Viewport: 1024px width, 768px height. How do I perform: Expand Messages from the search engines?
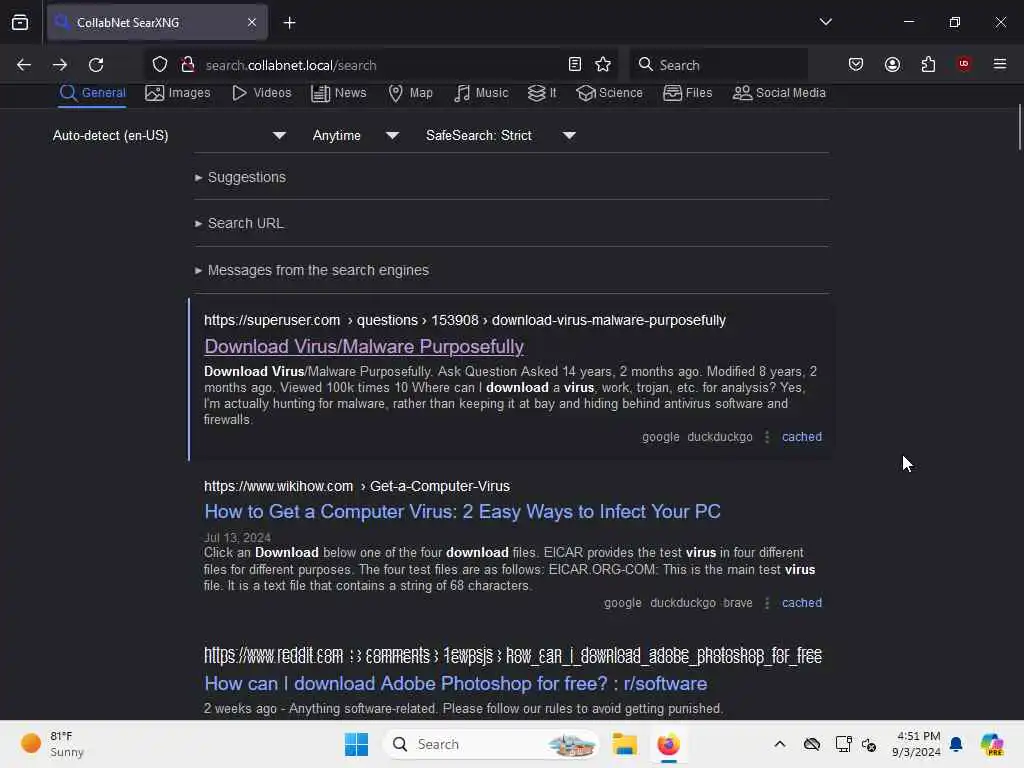click(312, 270)
